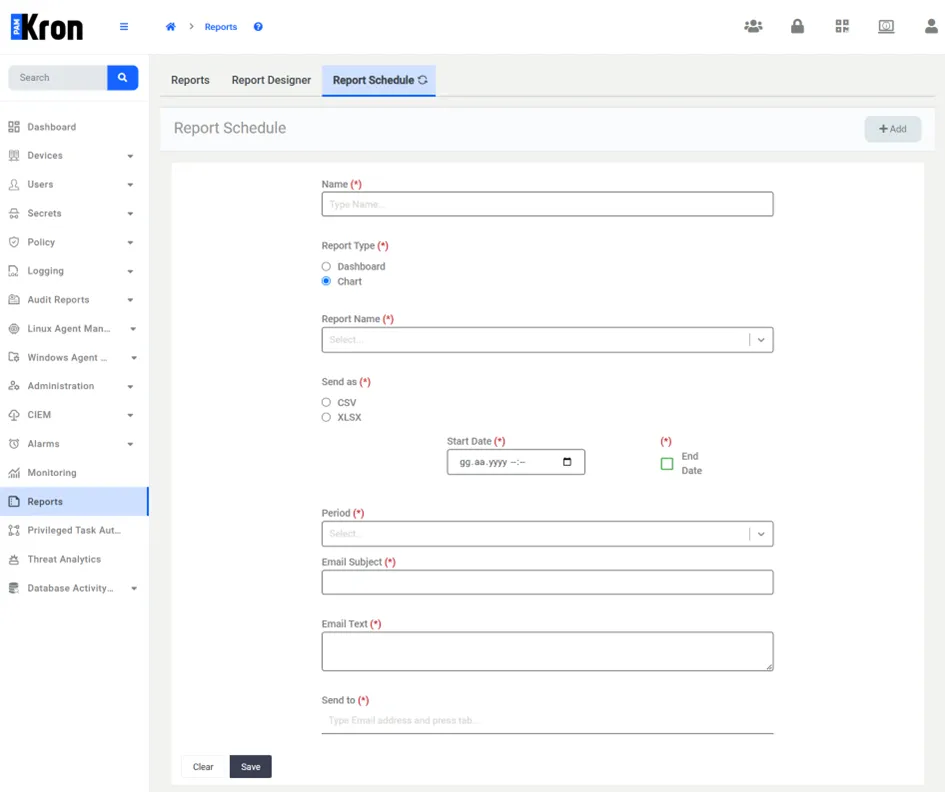Switch to the Report Designer tab
The image size is (945, 792).
[x=271, y=80]
